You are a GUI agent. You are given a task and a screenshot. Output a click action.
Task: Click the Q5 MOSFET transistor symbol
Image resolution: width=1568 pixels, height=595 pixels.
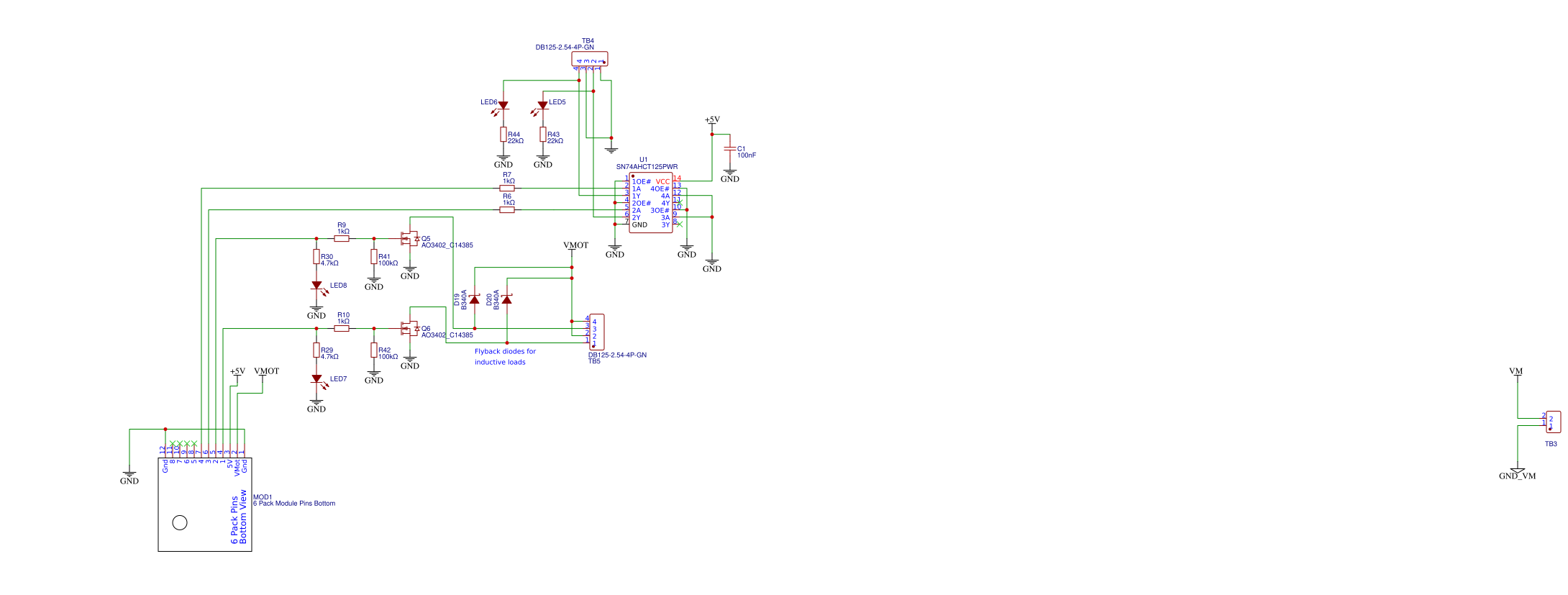click(409, 239)
